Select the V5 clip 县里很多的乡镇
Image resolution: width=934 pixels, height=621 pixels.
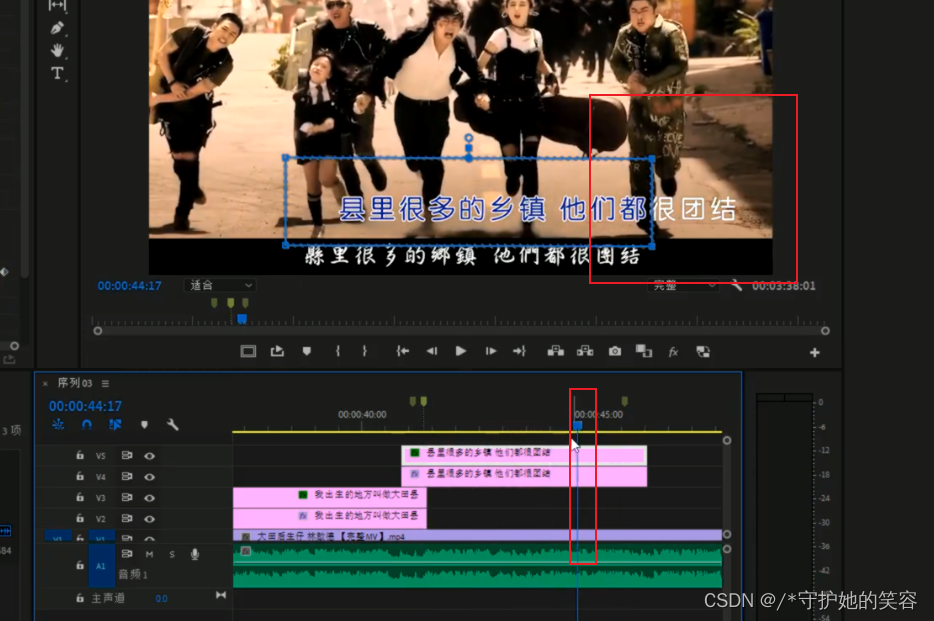pos(524,455)
